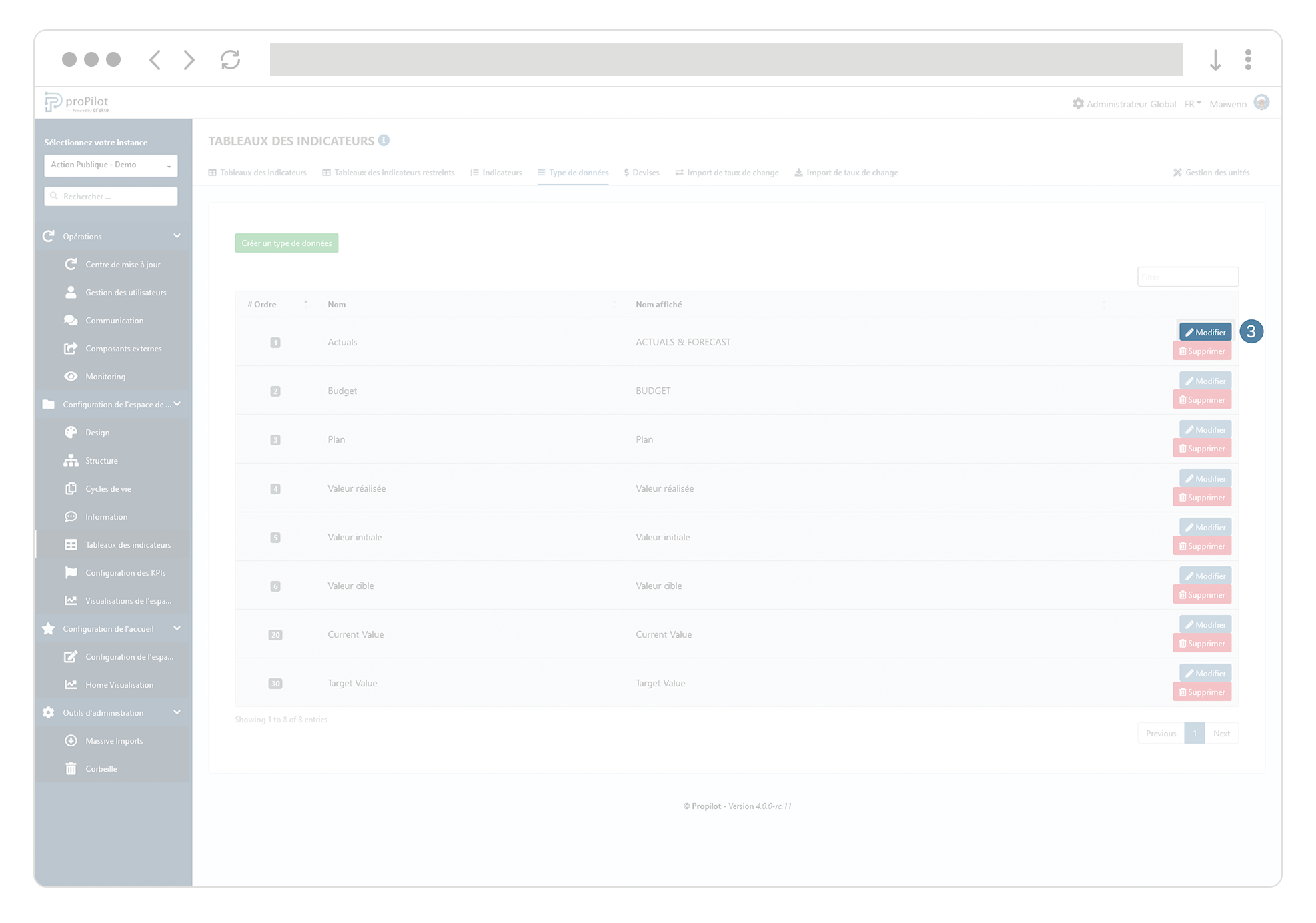
Task: Switch to the Indicateurs tab
Action: pos(496,173)
